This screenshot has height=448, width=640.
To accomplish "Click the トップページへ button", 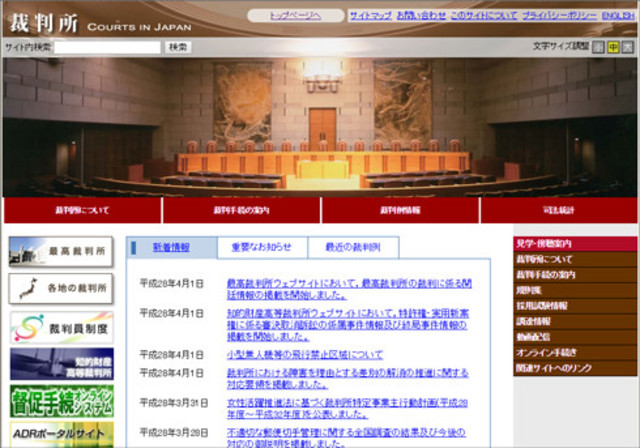I will coord(296,16).
